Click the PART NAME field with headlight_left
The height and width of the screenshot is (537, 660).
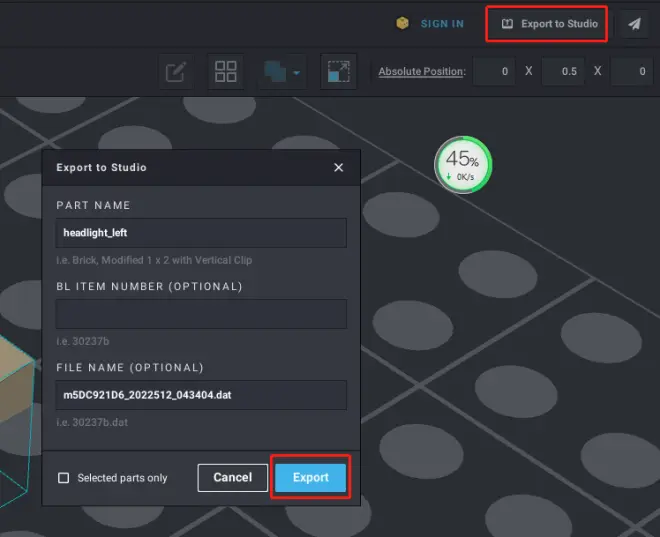(x=201, y=233)
